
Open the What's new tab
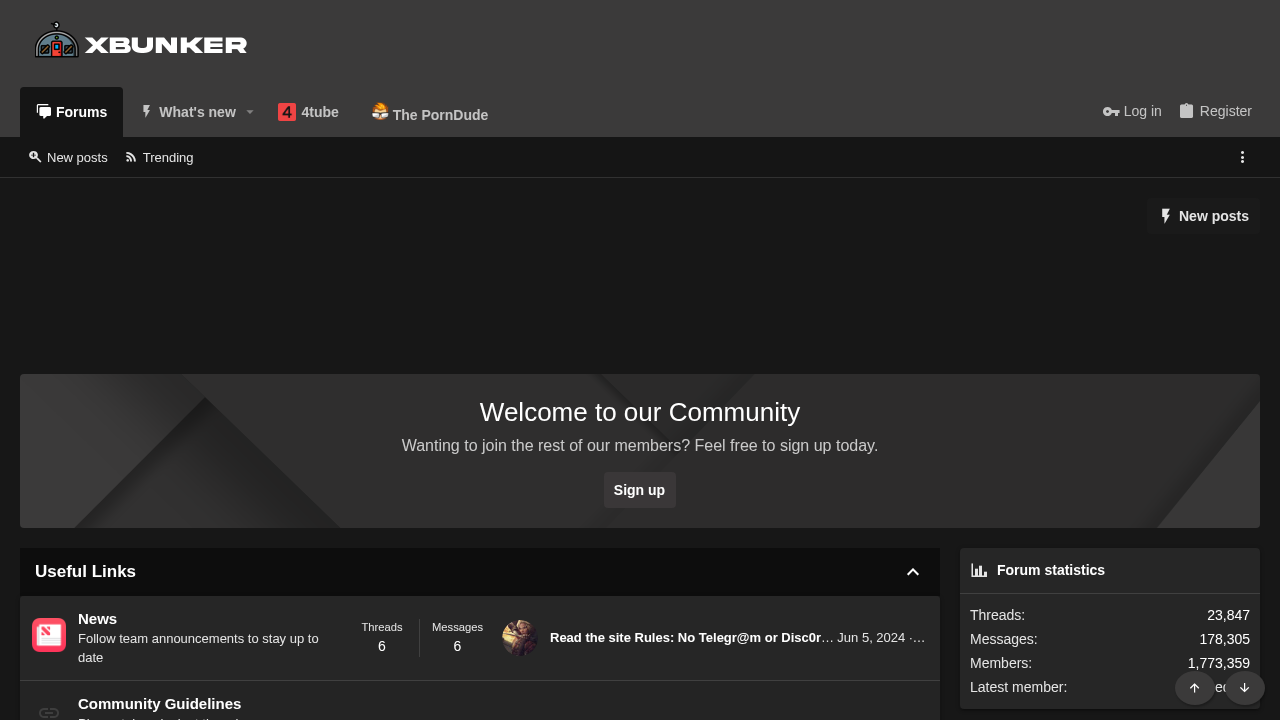[187, 112]
